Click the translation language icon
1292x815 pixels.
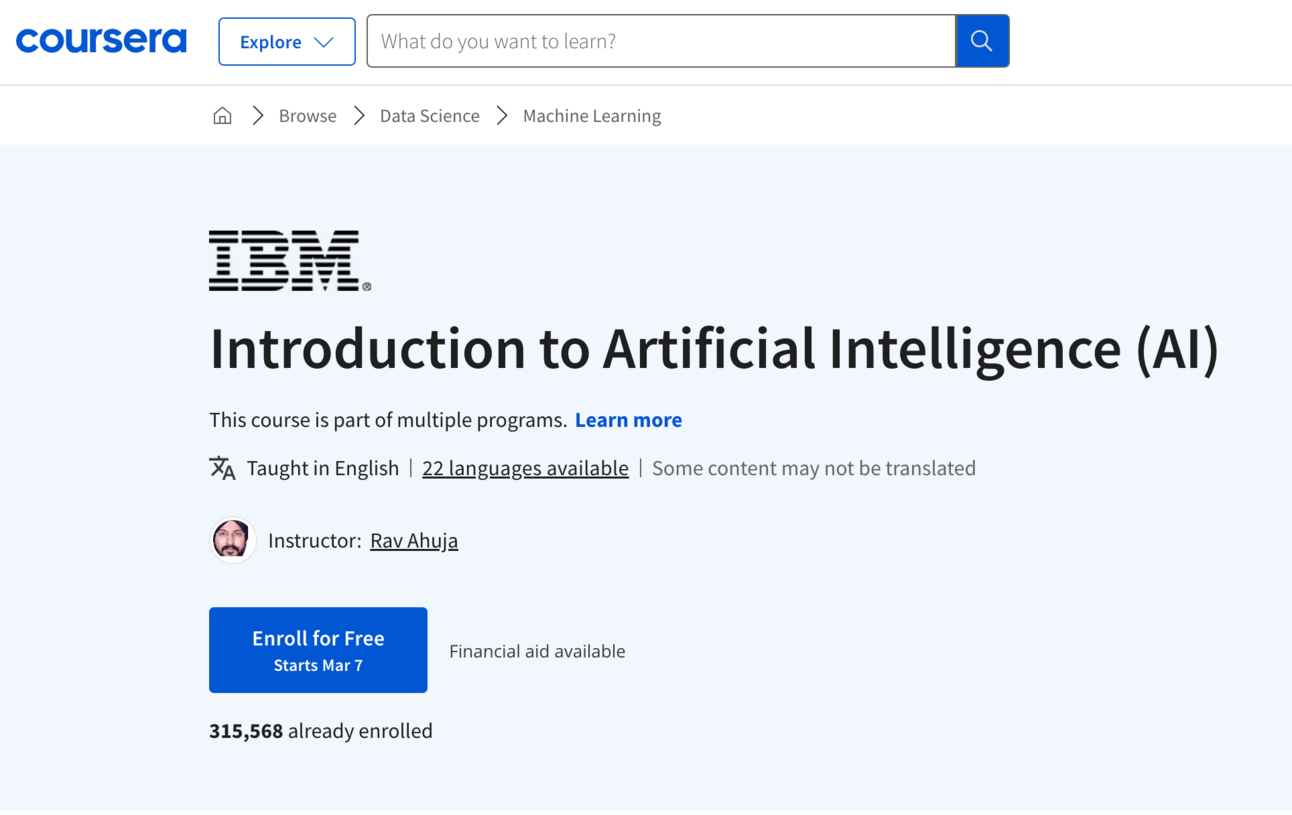(x=222, y=468)
